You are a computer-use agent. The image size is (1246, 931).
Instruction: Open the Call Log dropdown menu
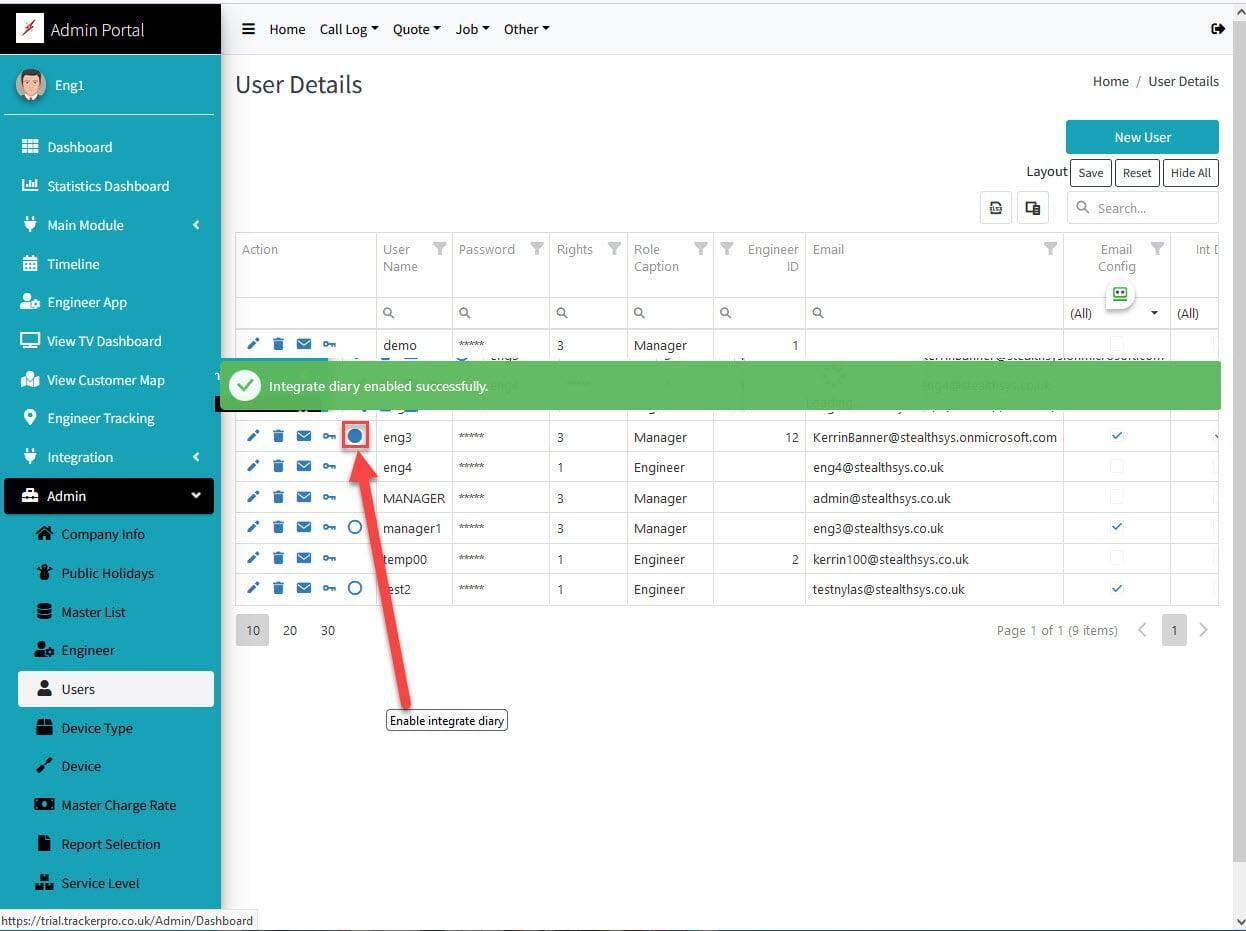(348, 29)
